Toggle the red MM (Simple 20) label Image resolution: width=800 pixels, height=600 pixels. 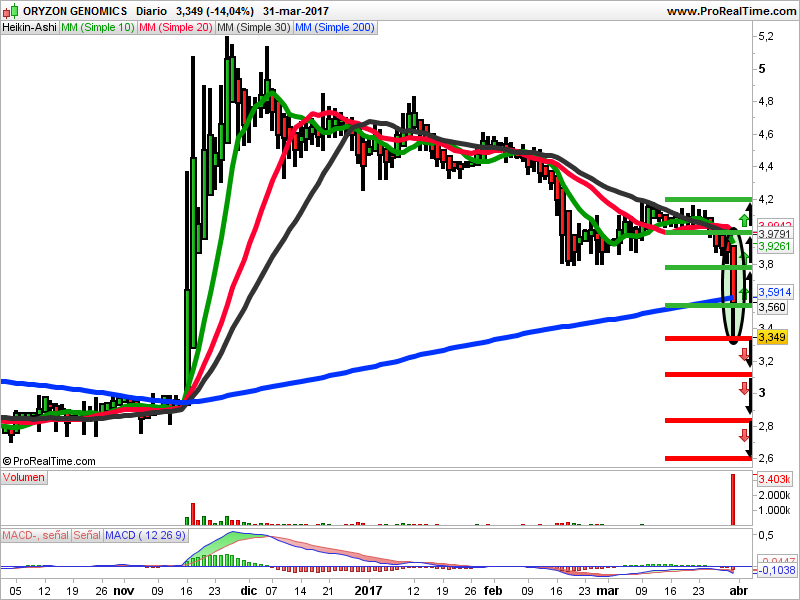tap(175, 28)
